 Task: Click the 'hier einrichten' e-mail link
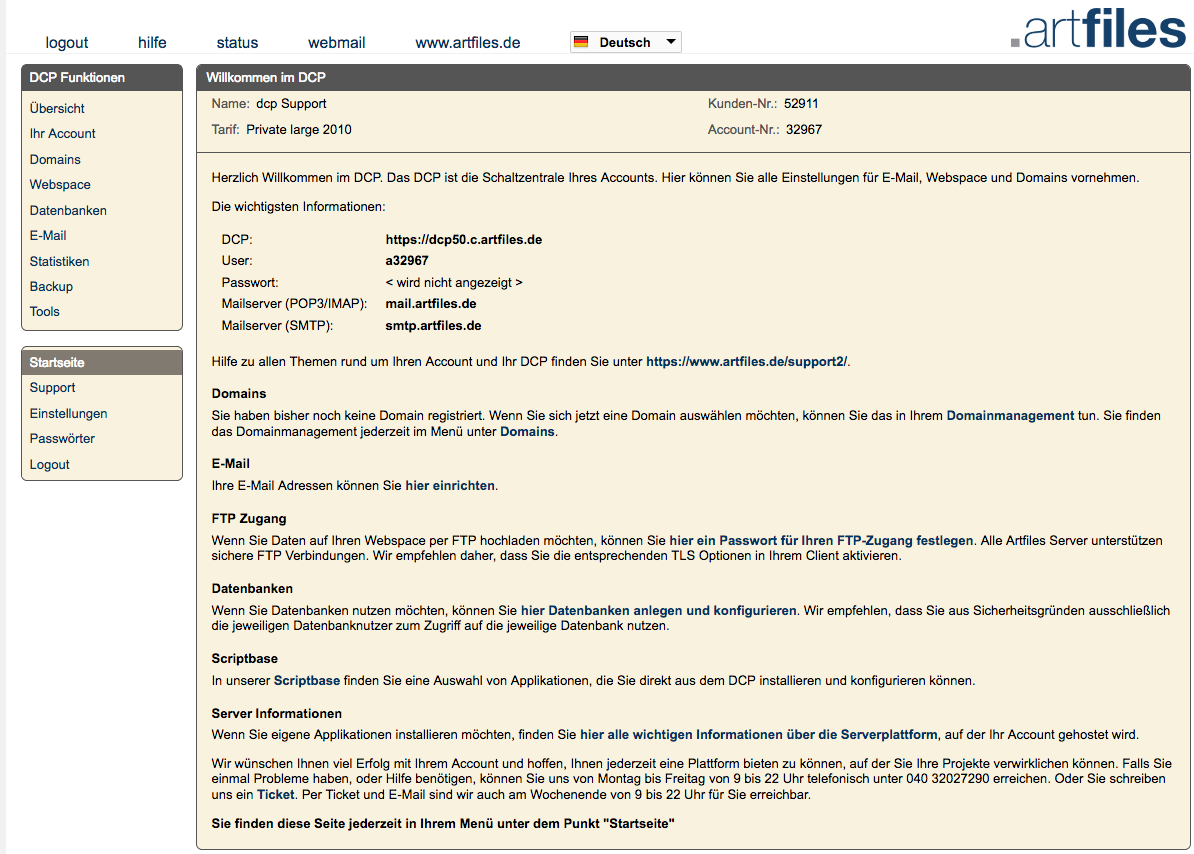pyautogui.click(x=450, y=486)
